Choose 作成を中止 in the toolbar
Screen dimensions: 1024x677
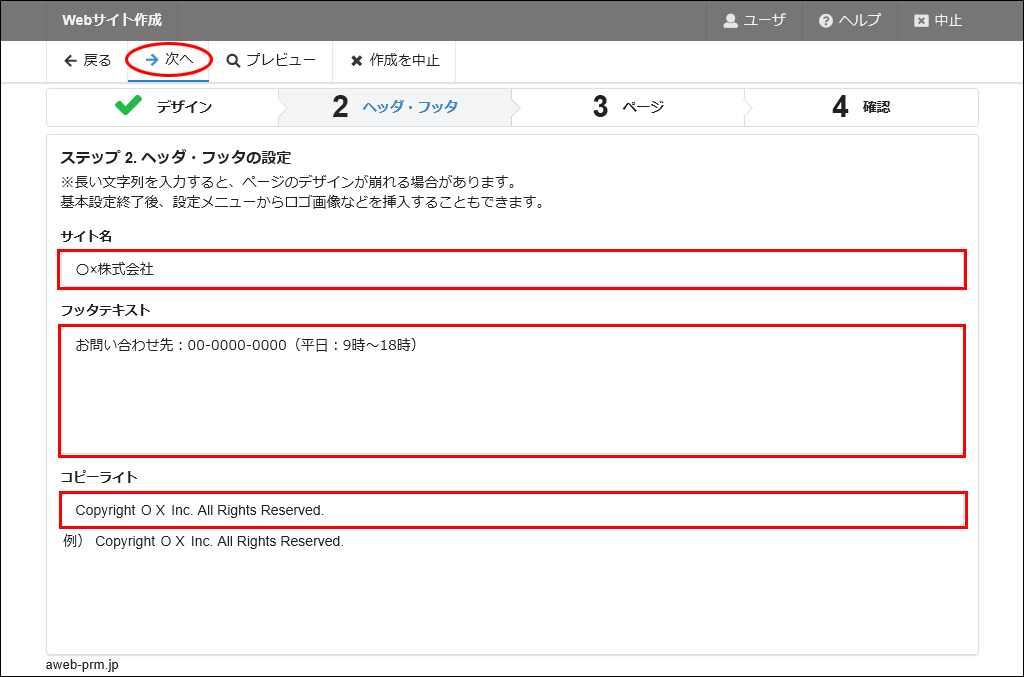coord(404,61)
